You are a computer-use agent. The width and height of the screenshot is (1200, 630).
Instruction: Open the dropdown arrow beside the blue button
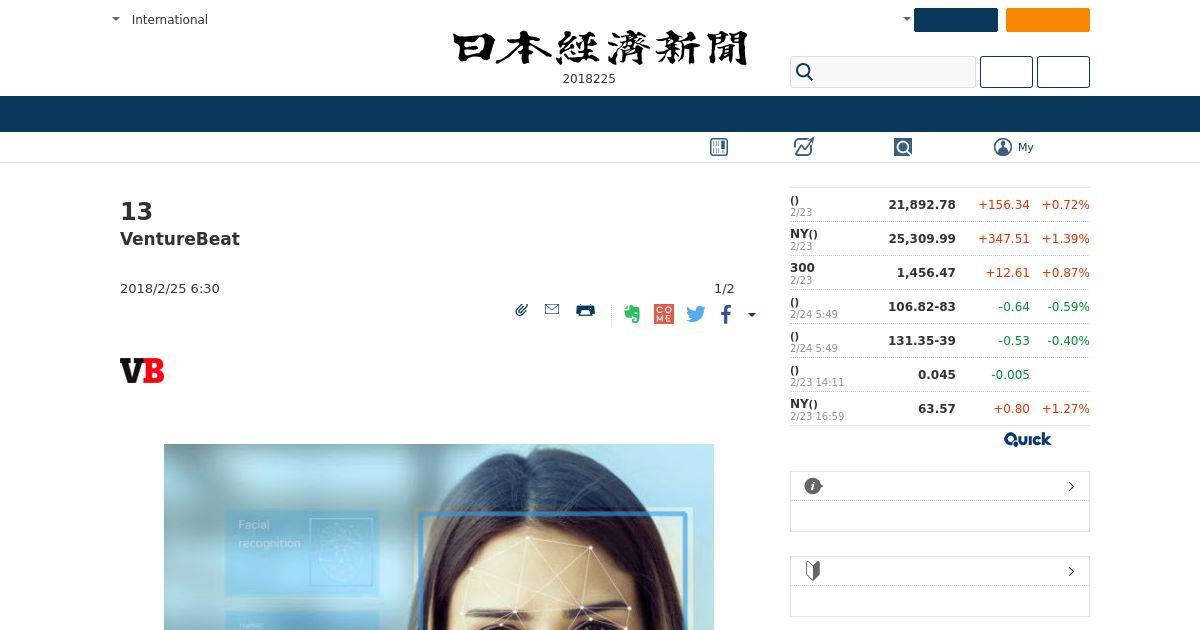point(906,19)
